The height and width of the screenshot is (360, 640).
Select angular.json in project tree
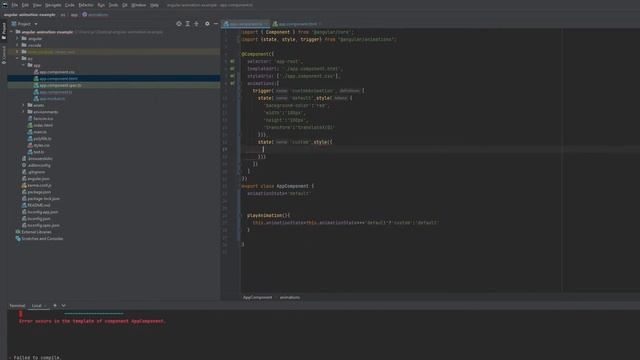pos(38,179)
